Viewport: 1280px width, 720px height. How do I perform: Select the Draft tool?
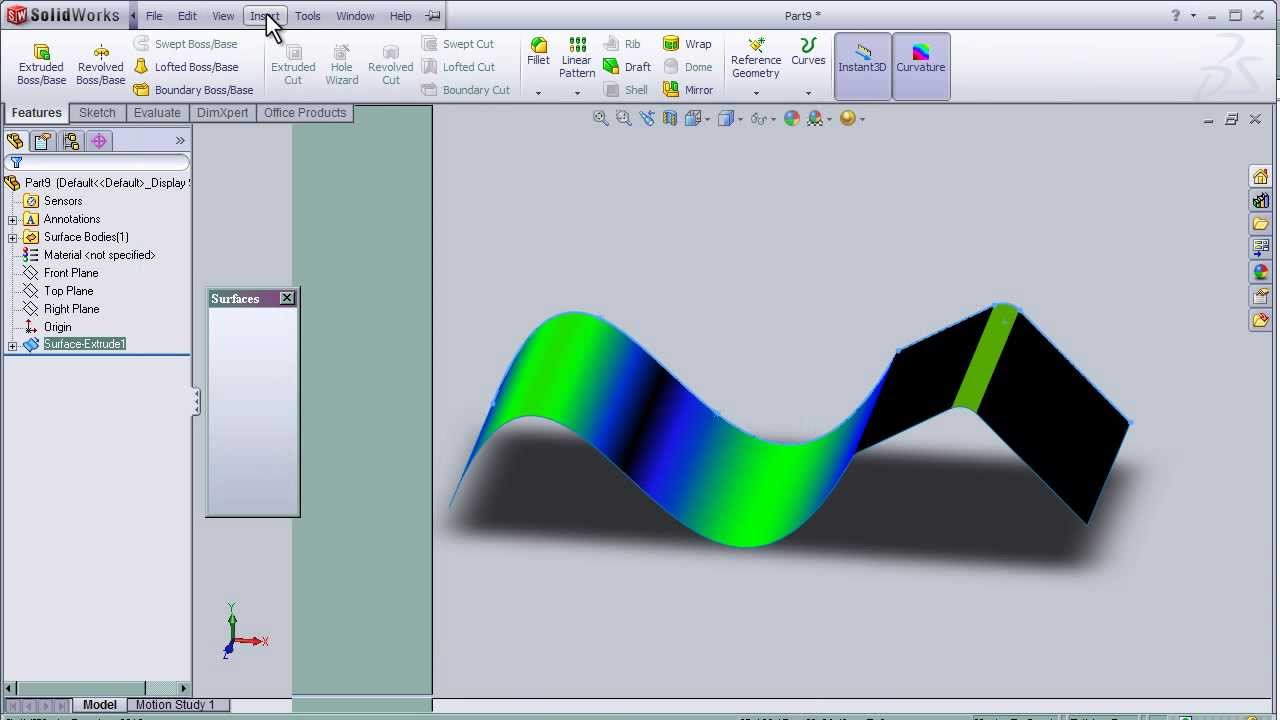coord(627,67)
